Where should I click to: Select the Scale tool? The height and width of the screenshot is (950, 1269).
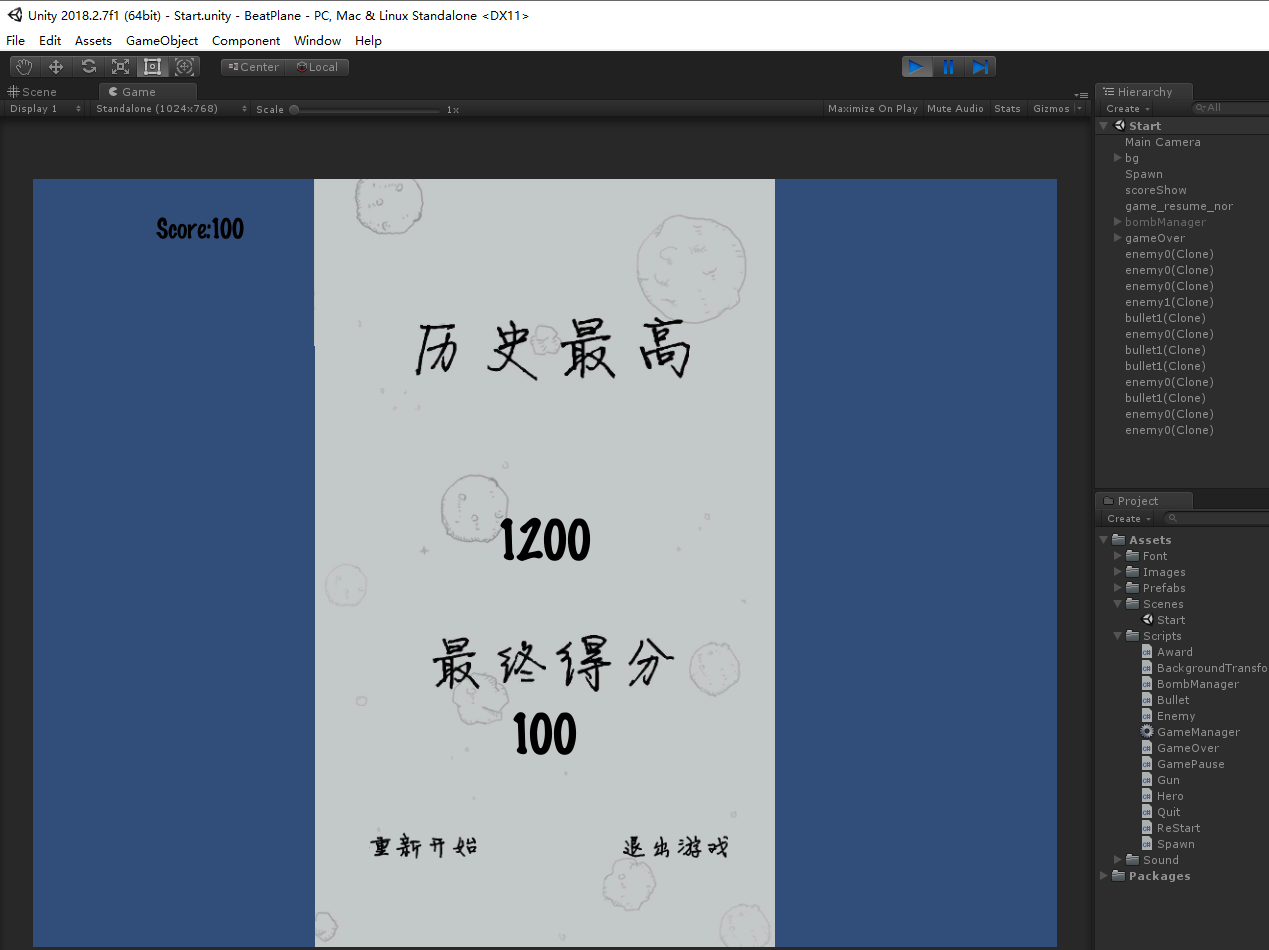[x=120, y=67]
